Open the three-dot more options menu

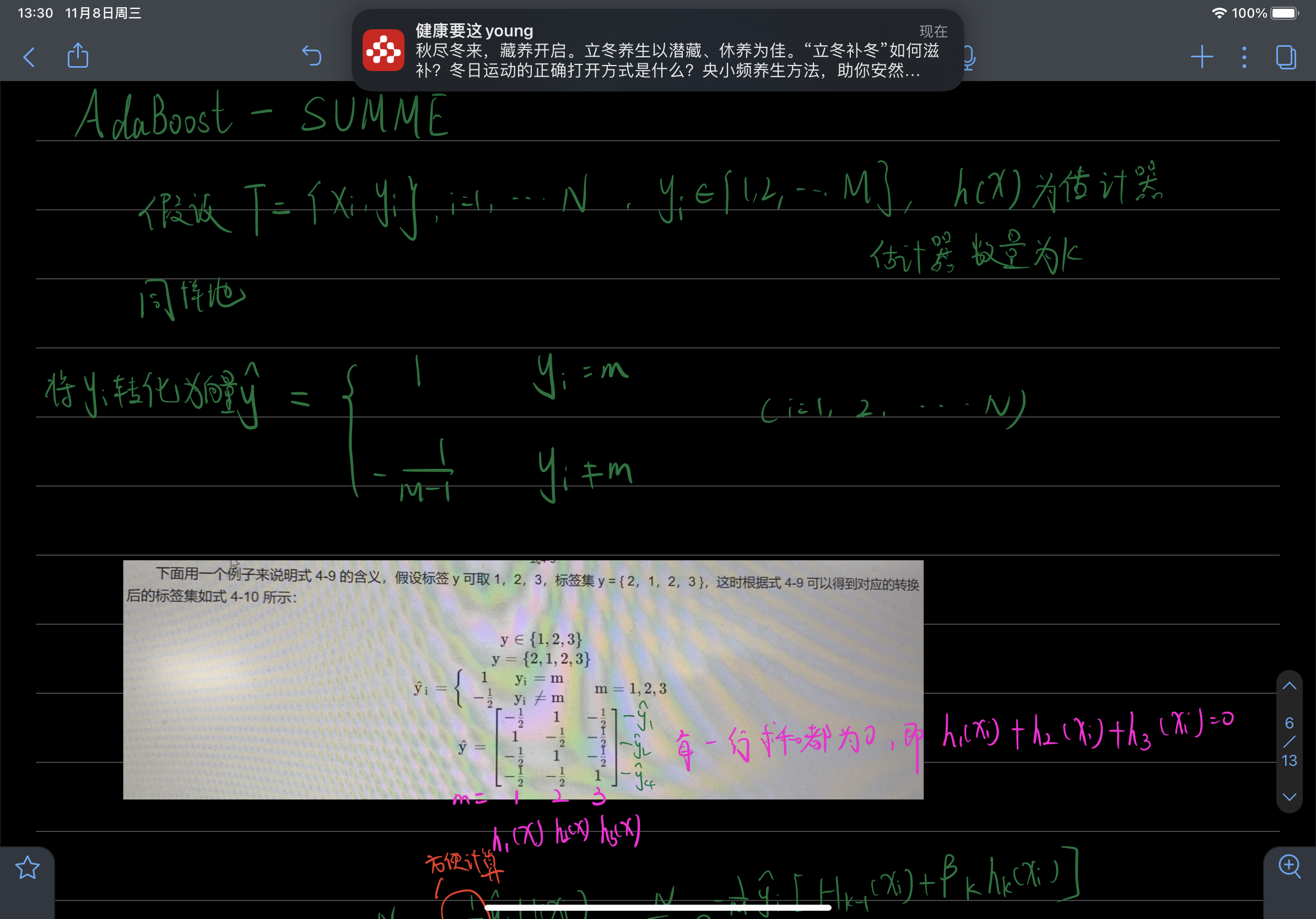(x=1244, y=57)
